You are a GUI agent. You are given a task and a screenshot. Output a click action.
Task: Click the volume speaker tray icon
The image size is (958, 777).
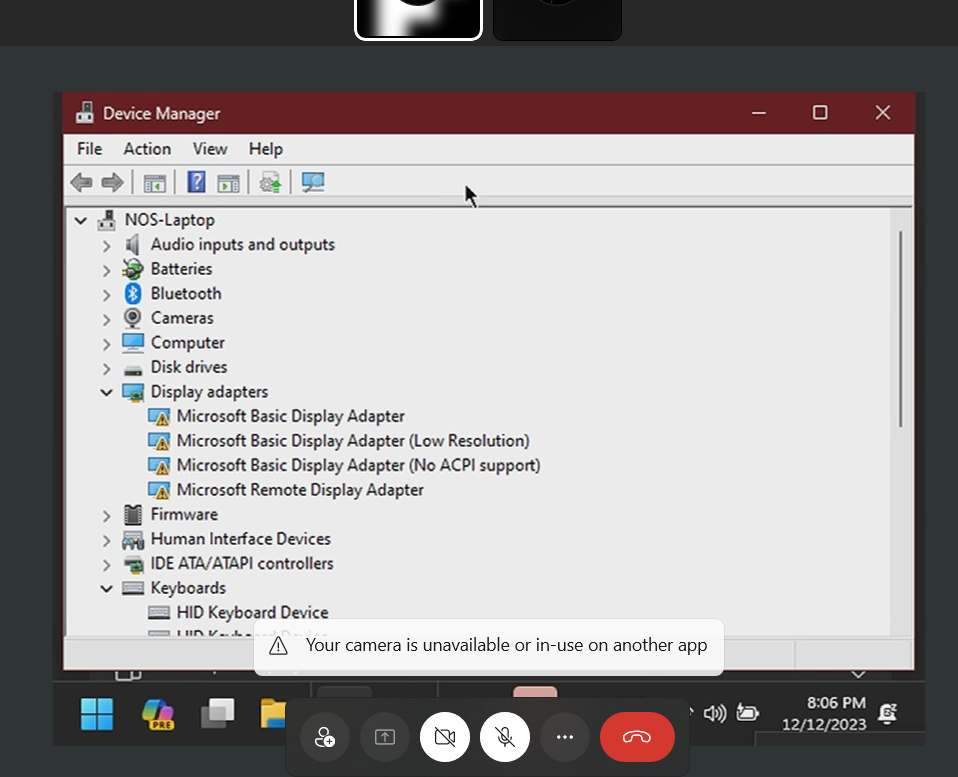click(715, 713)
